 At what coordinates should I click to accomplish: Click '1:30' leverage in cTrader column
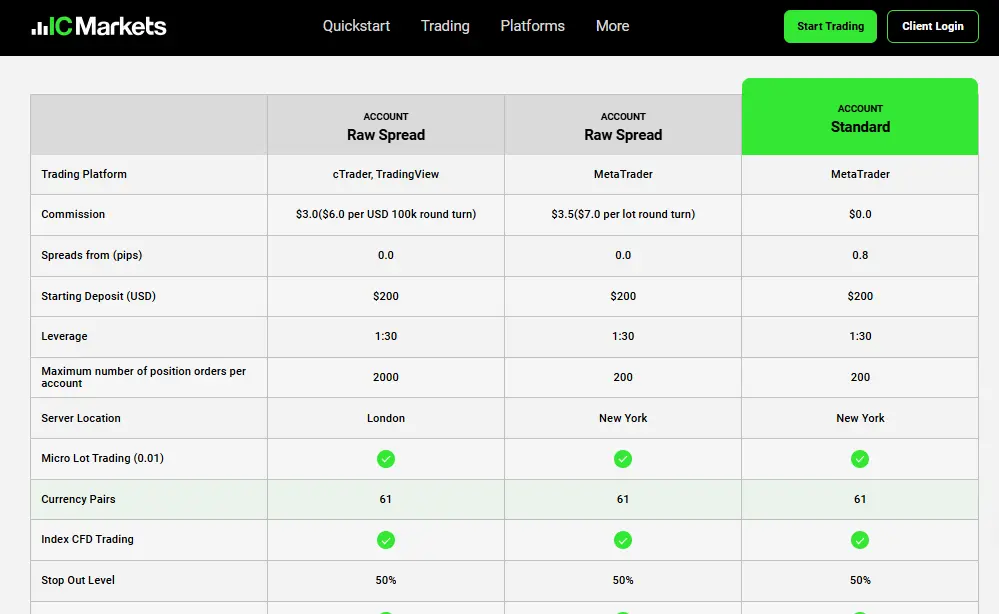pos(386,336)
